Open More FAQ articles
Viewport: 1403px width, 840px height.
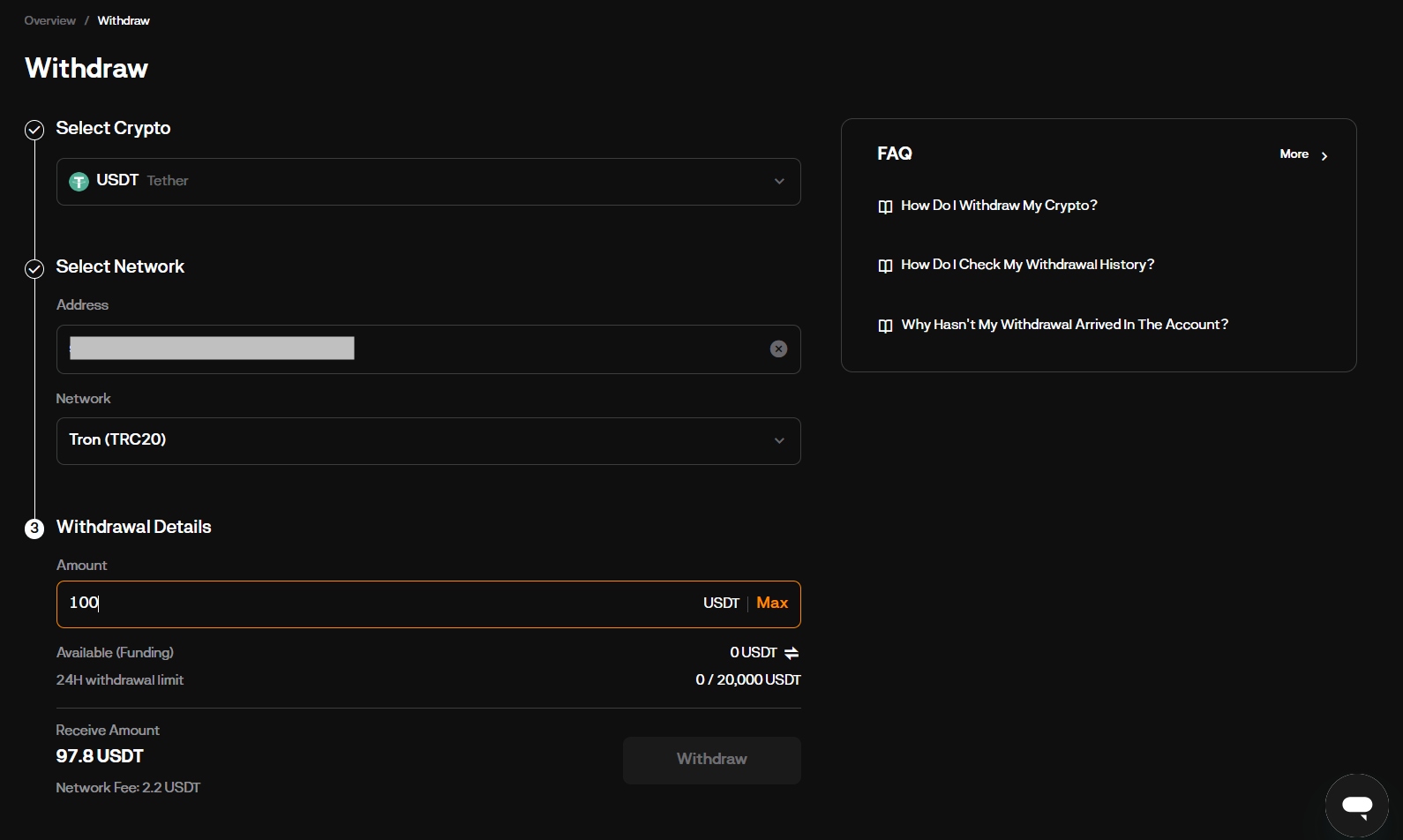(1304, 154)
